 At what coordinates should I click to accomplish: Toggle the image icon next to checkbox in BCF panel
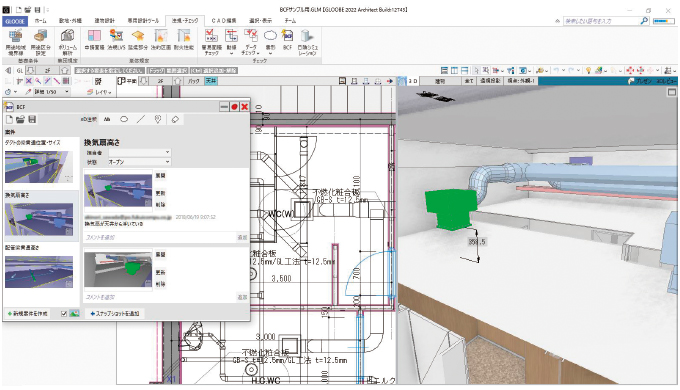pos(74,313)
